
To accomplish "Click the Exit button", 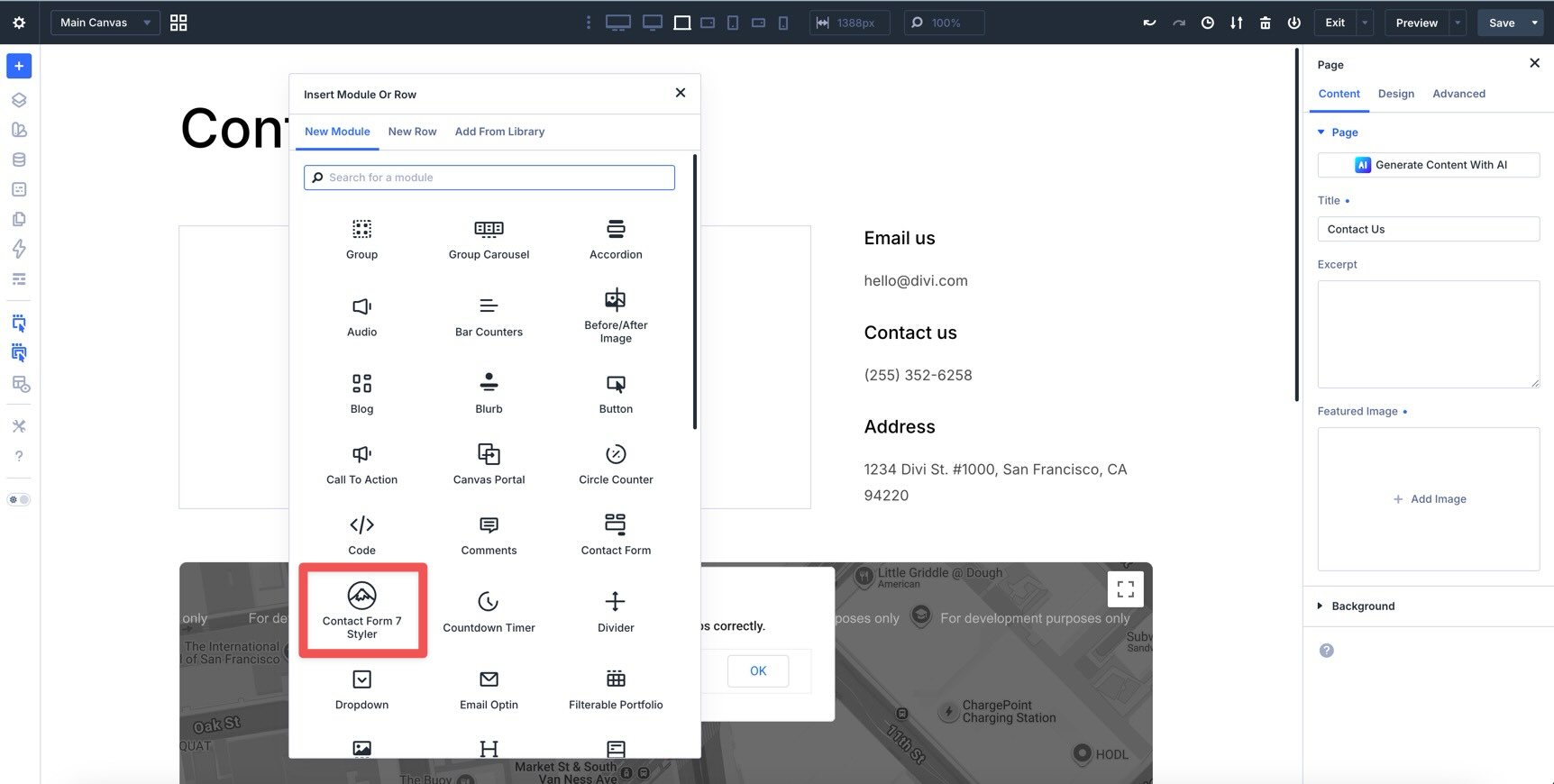I will [x=1335, y=23].
